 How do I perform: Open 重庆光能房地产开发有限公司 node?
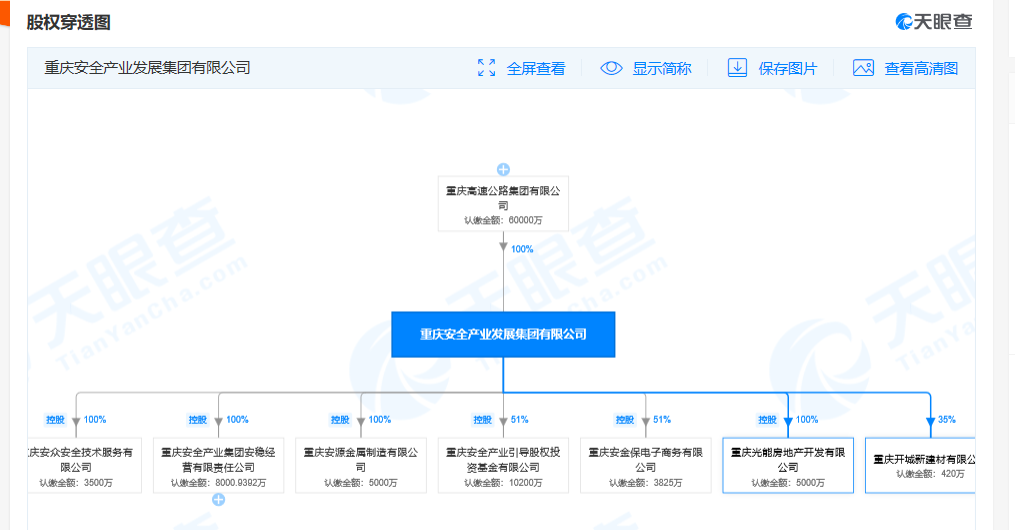coord(788,465)
